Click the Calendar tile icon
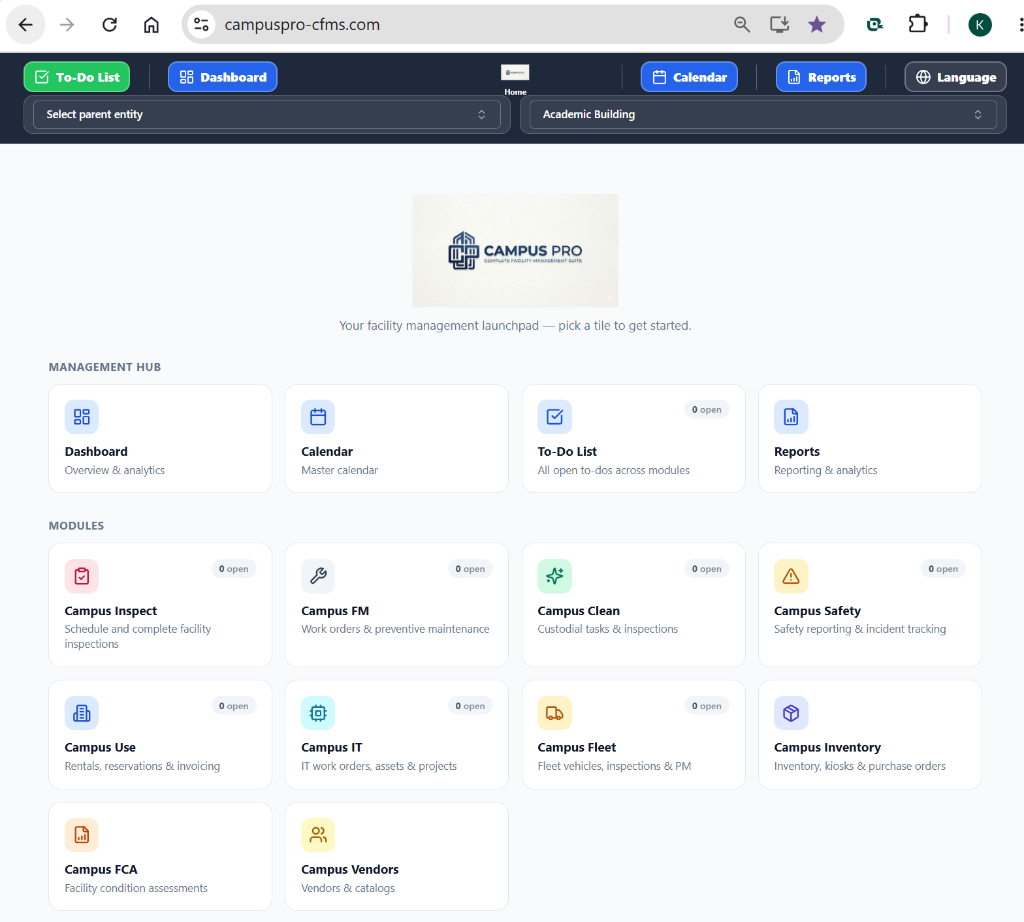The width and height of the screenshot is (1024, 922). pos(318,417)
